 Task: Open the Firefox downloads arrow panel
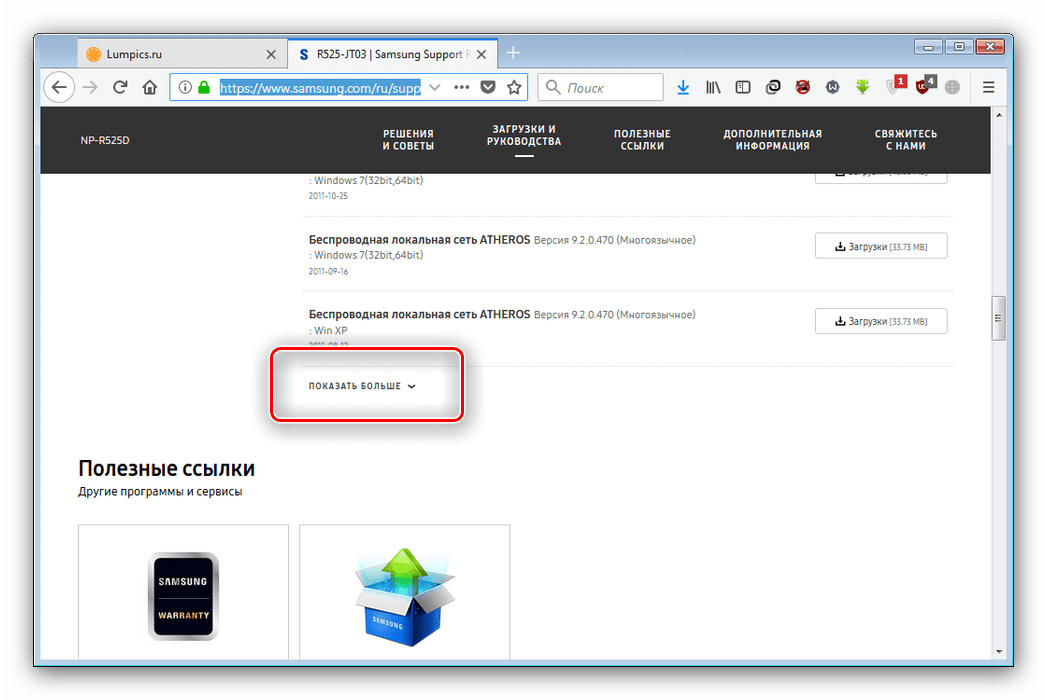pos(683,88)
